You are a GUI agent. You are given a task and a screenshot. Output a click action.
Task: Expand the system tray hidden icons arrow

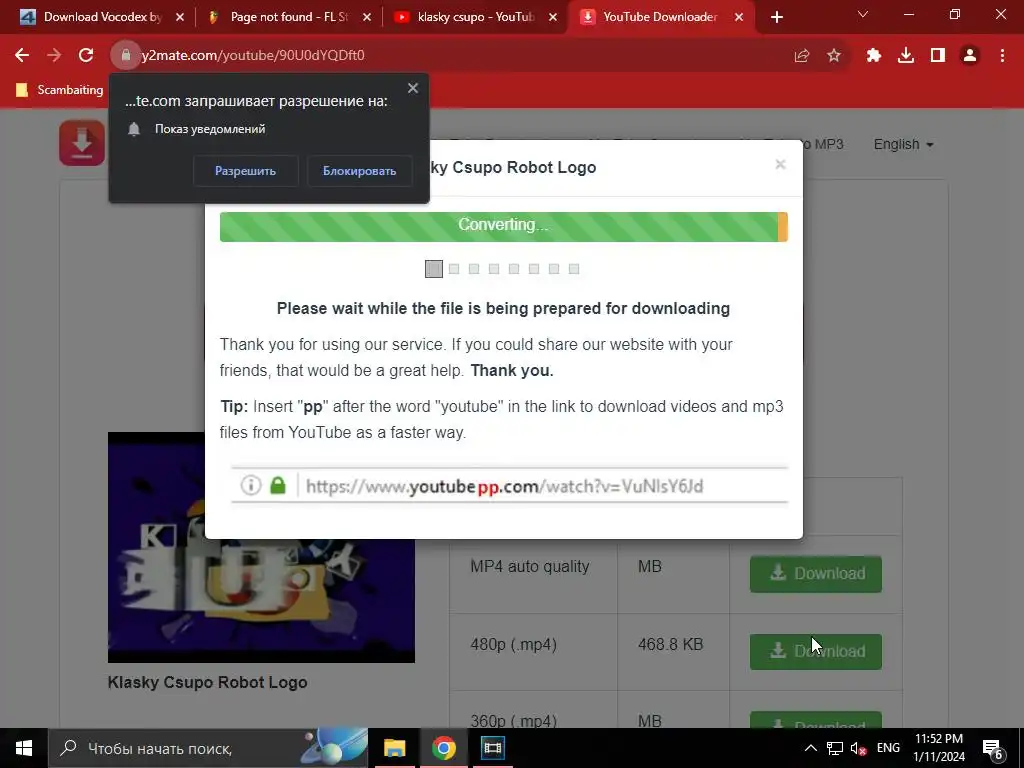click(810, 748)
